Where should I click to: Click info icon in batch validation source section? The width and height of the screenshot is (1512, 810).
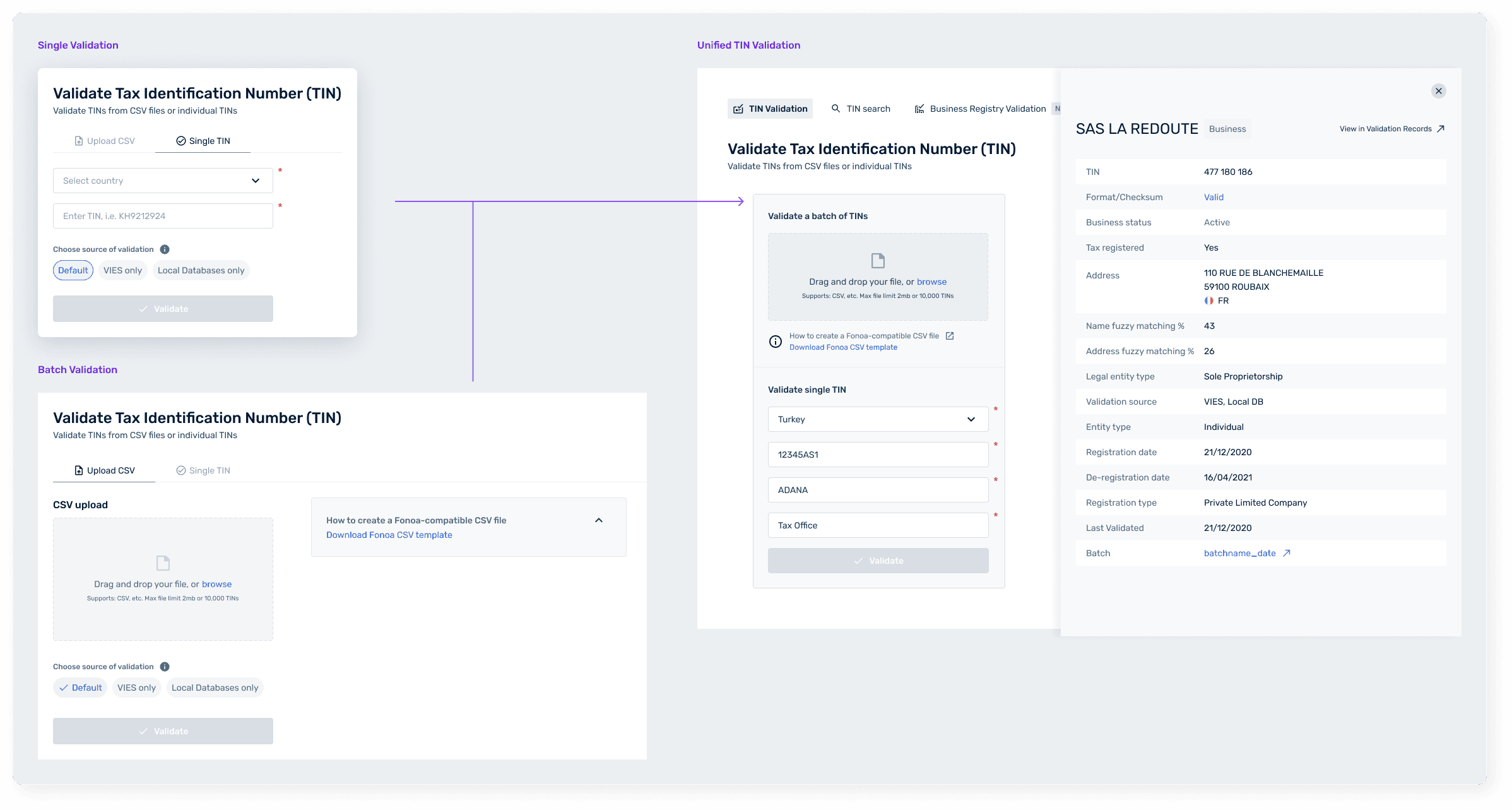165,667
